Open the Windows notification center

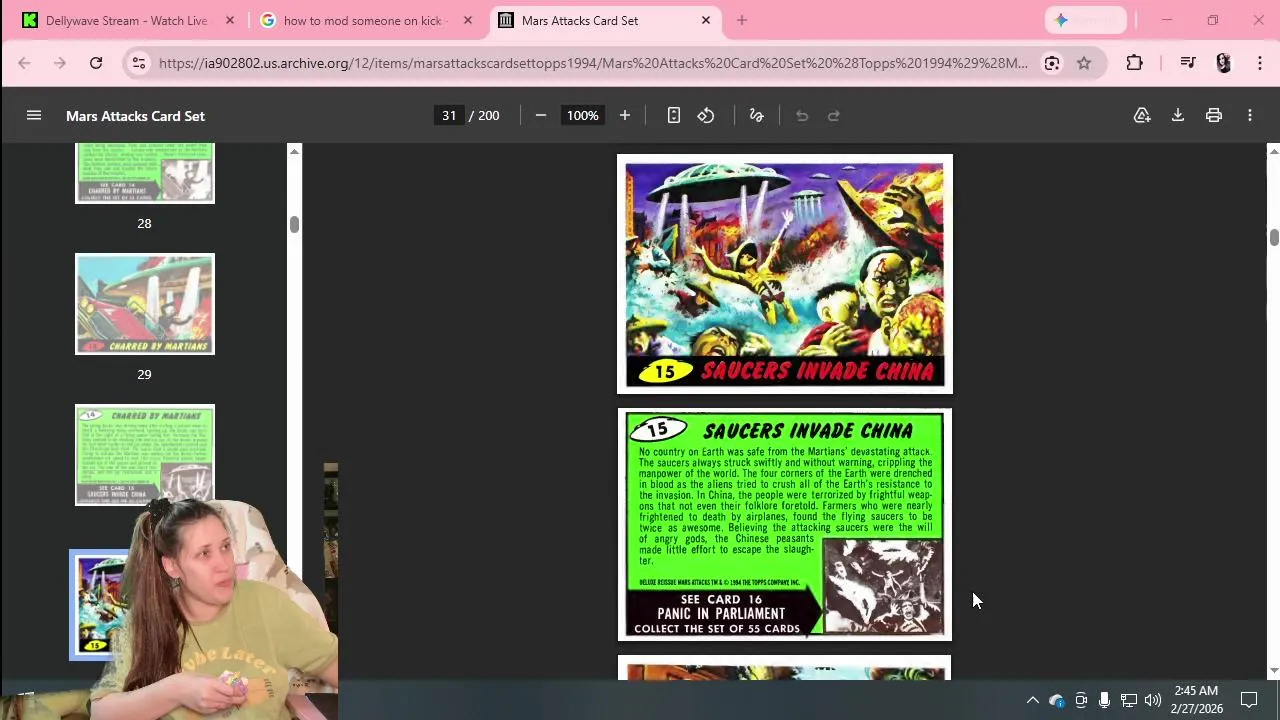[x=1249, y=700]
